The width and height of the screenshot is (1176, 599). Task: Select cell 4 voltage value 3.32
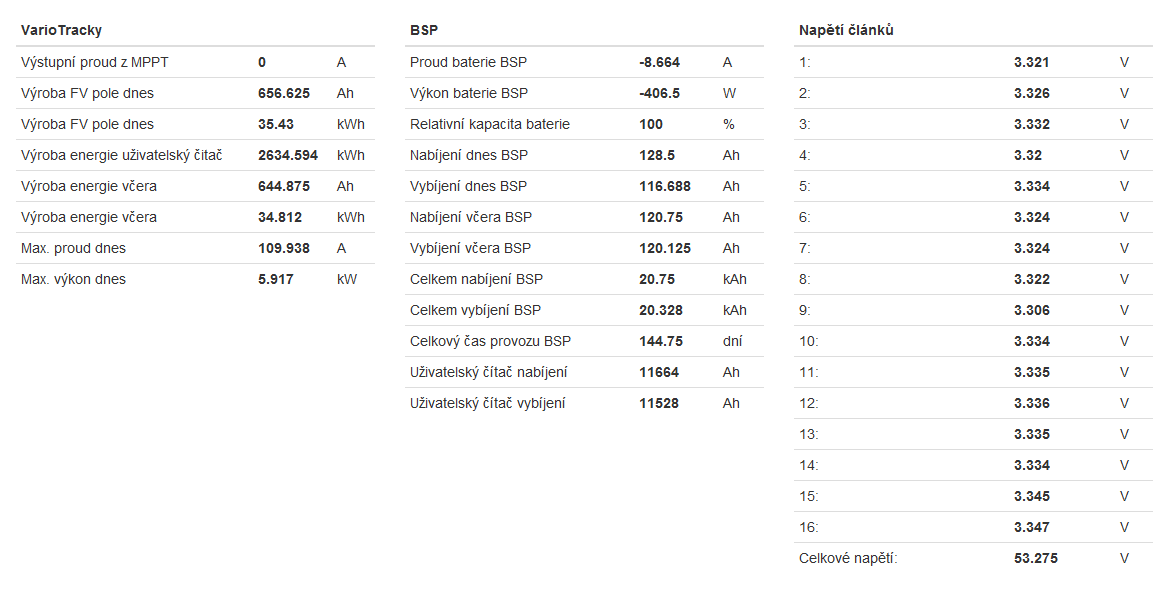pyautogui.click(x=1028, y=155)
